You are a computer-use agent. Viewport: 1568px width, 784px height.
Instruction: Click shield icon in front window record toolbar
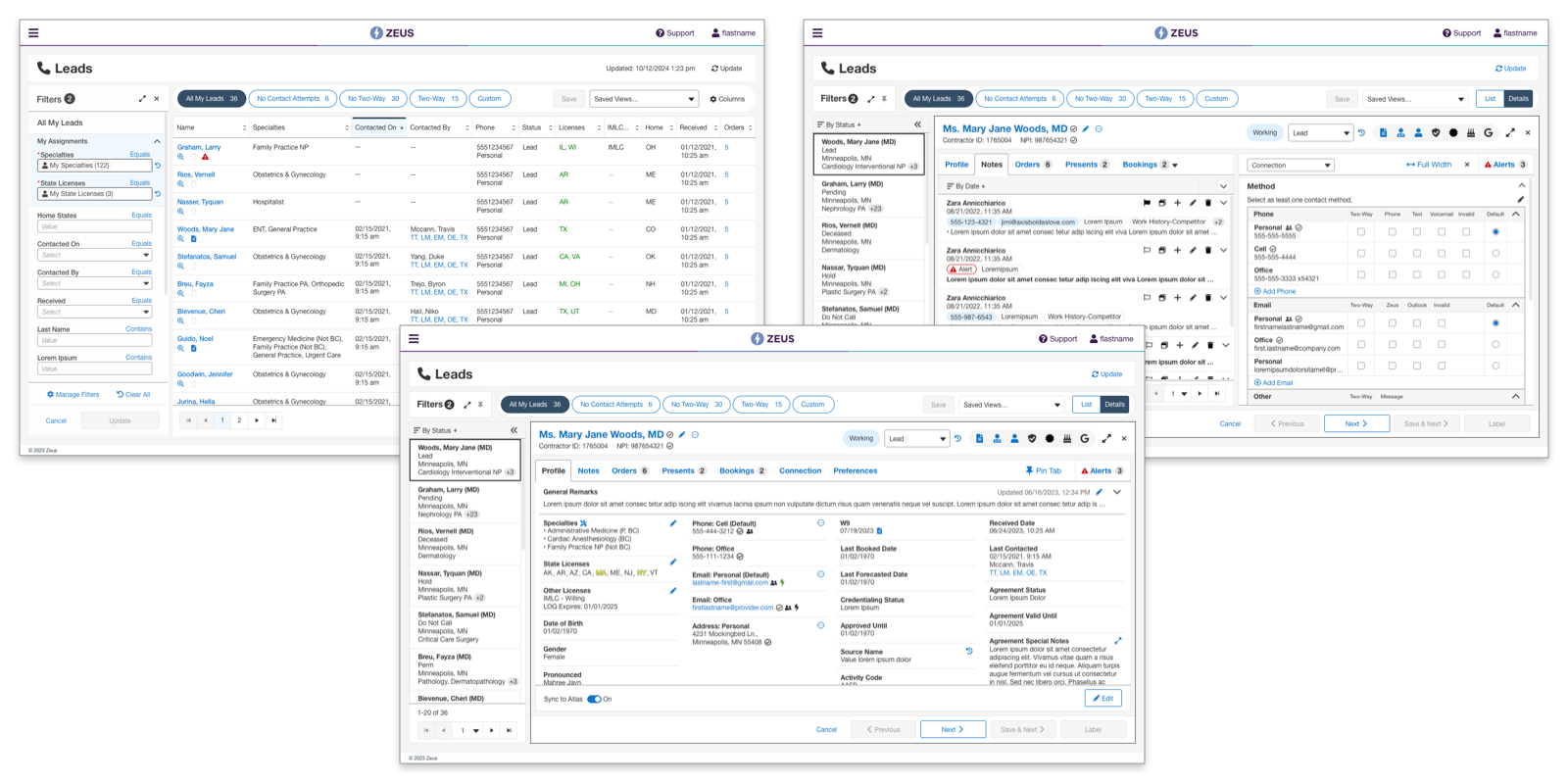coord(1032,439)
